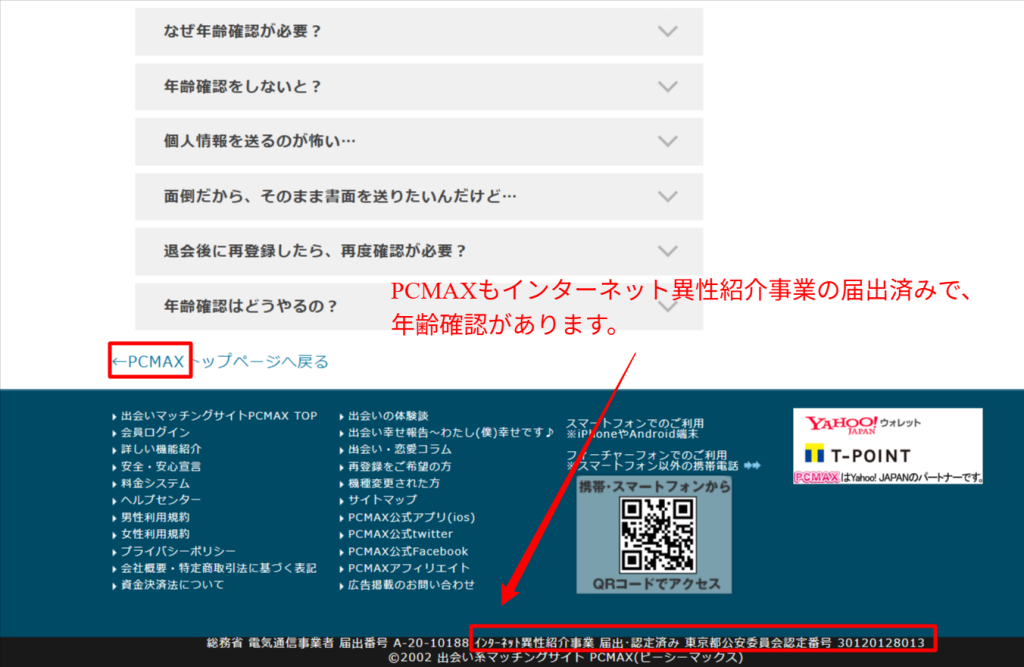Expand the 個人情報を送るのが怖い… question
Screen dimensions: 1024x667
coord(419,141)
